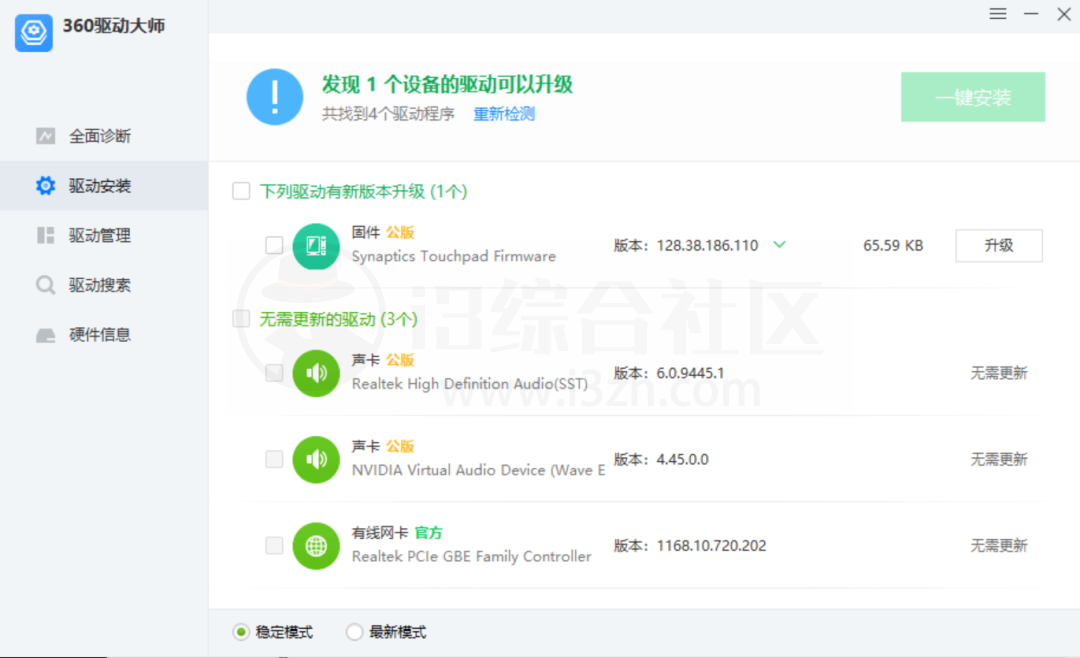Click the NVIDIA Virtual Audio speaker icon

click(316, 460)
